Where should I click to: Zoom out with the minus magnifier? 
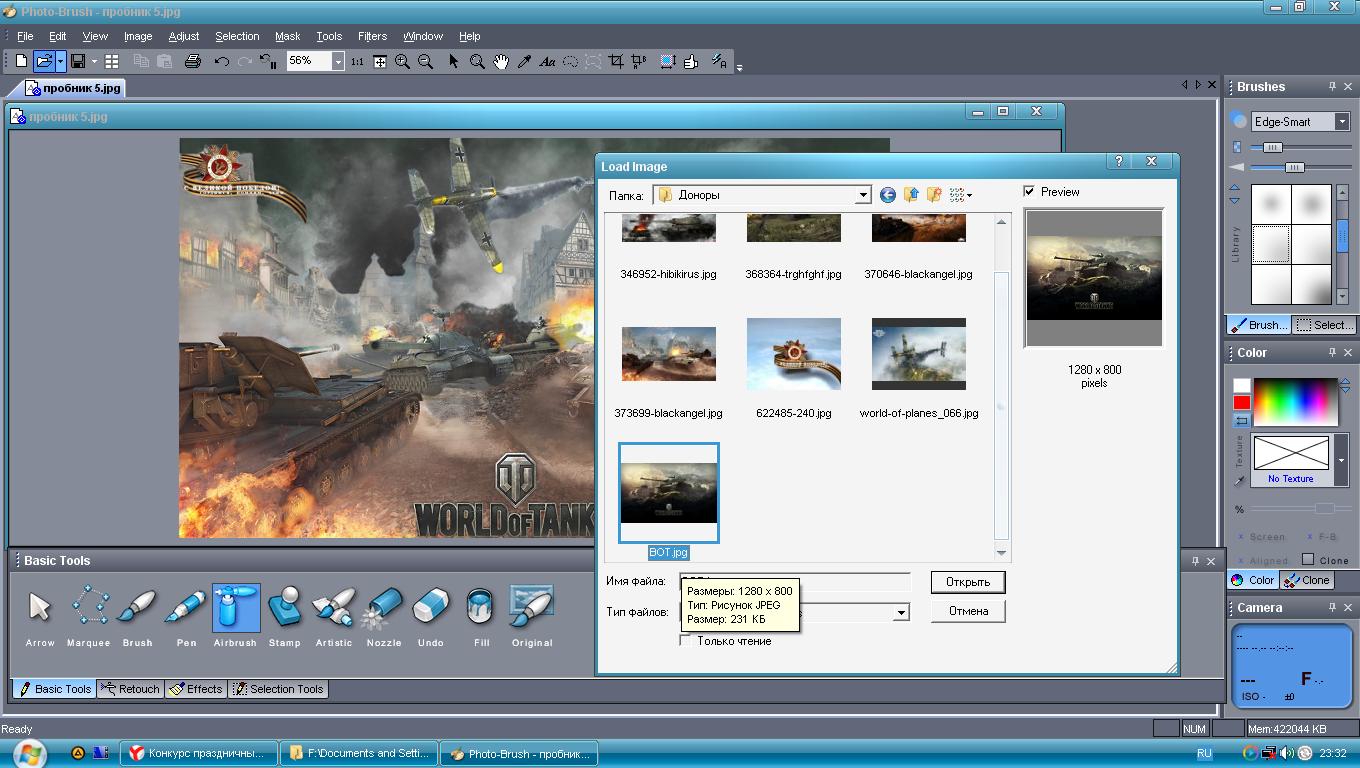(425, 62)
